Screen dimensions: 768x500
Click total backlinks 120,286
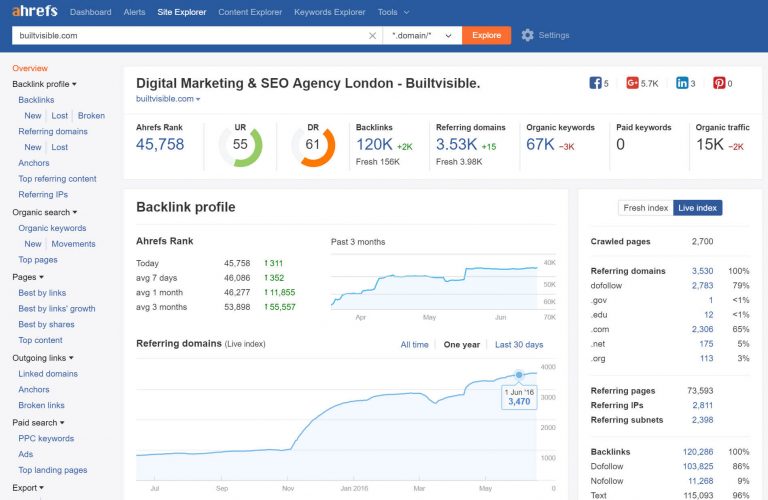(x=698, y=452)
